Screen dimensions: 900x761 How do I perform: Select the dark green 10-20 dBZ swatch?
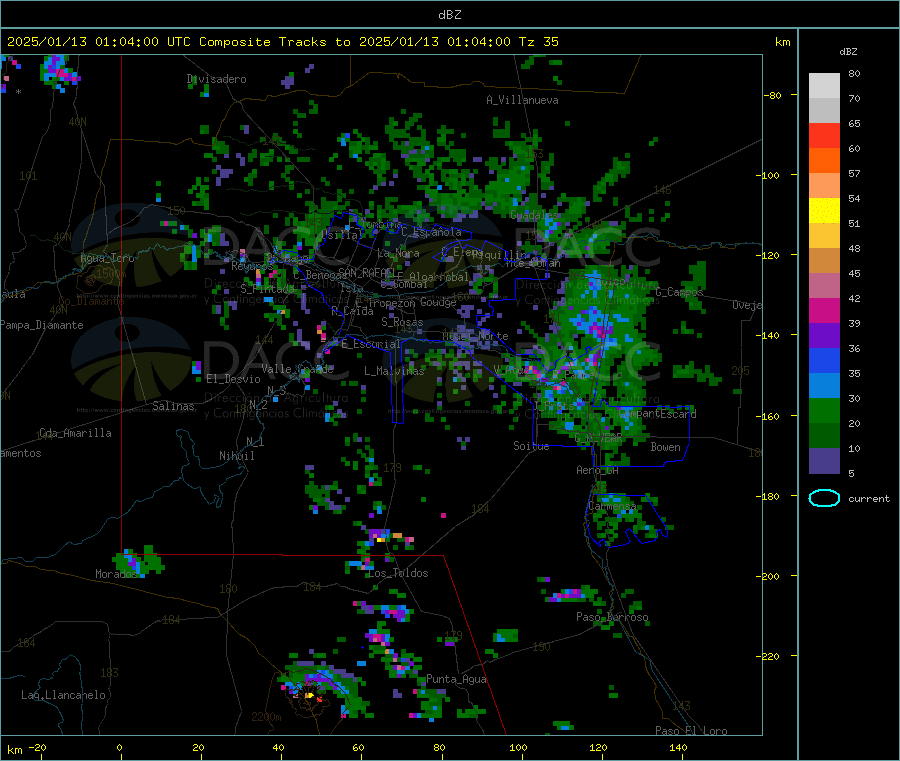[824, 436]
